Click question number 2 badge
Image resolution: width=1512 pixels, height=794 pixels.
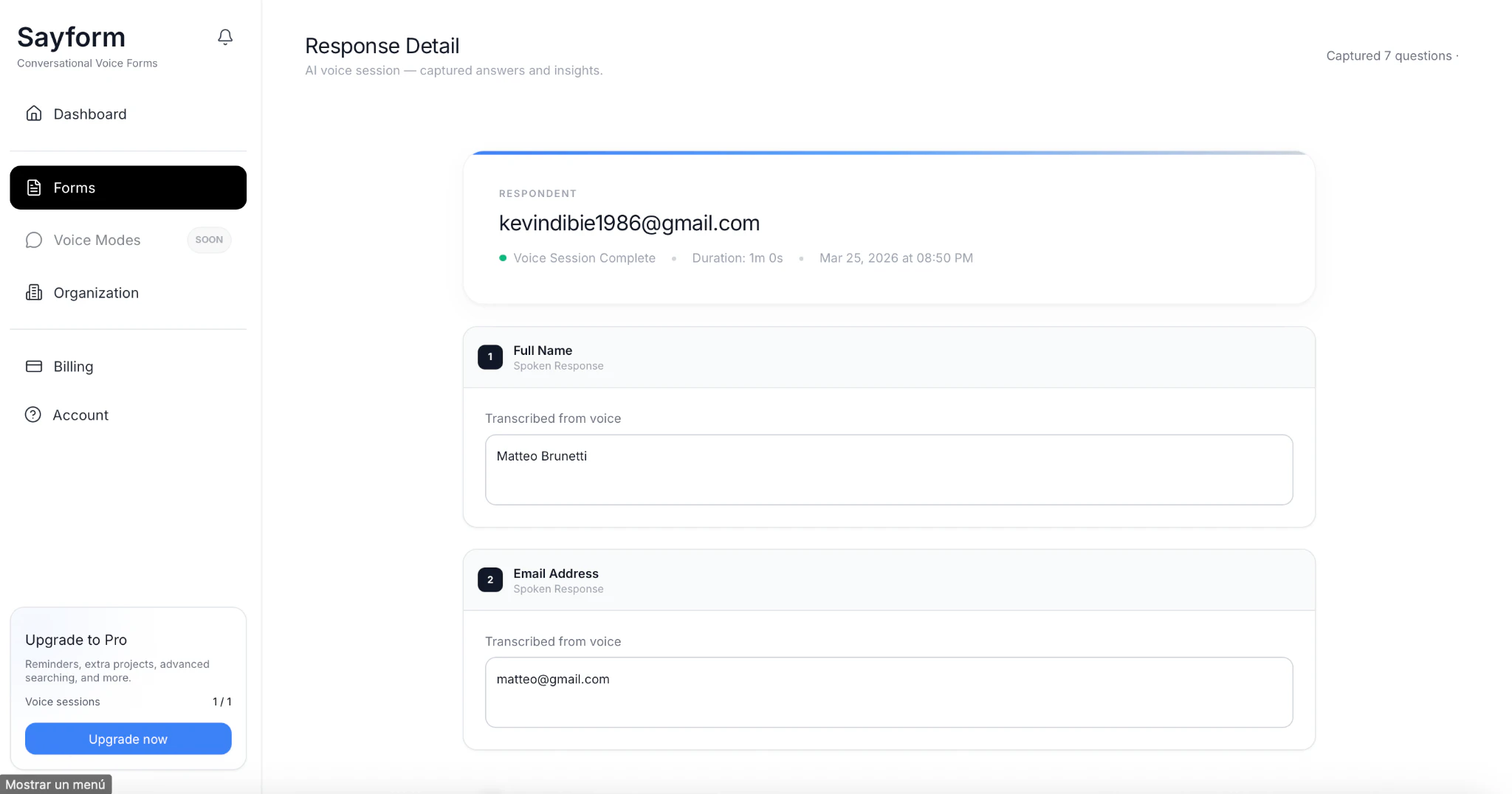[490, 580]
